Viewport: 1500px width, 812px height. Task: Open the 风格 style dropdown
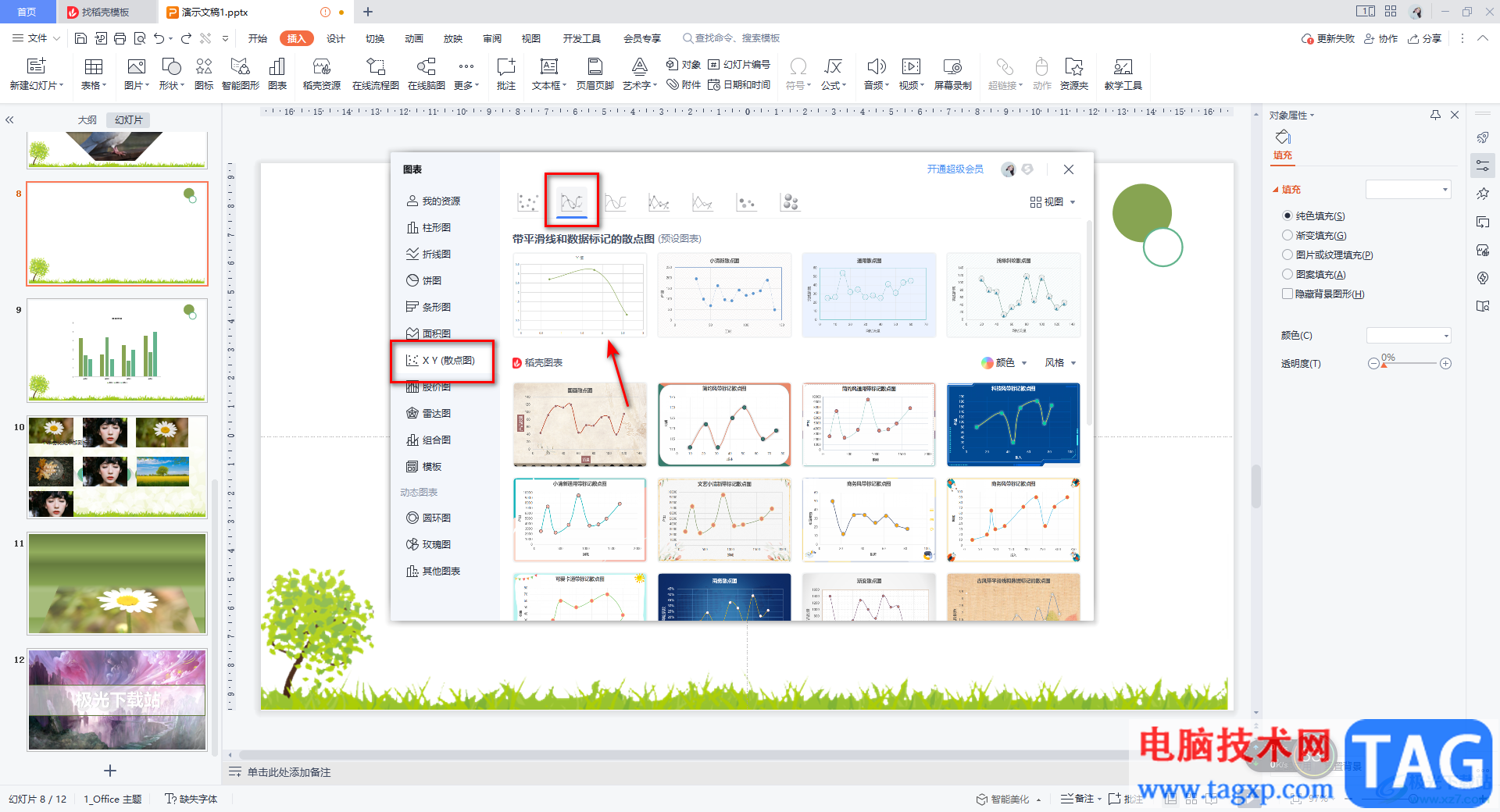[1061, 363]
